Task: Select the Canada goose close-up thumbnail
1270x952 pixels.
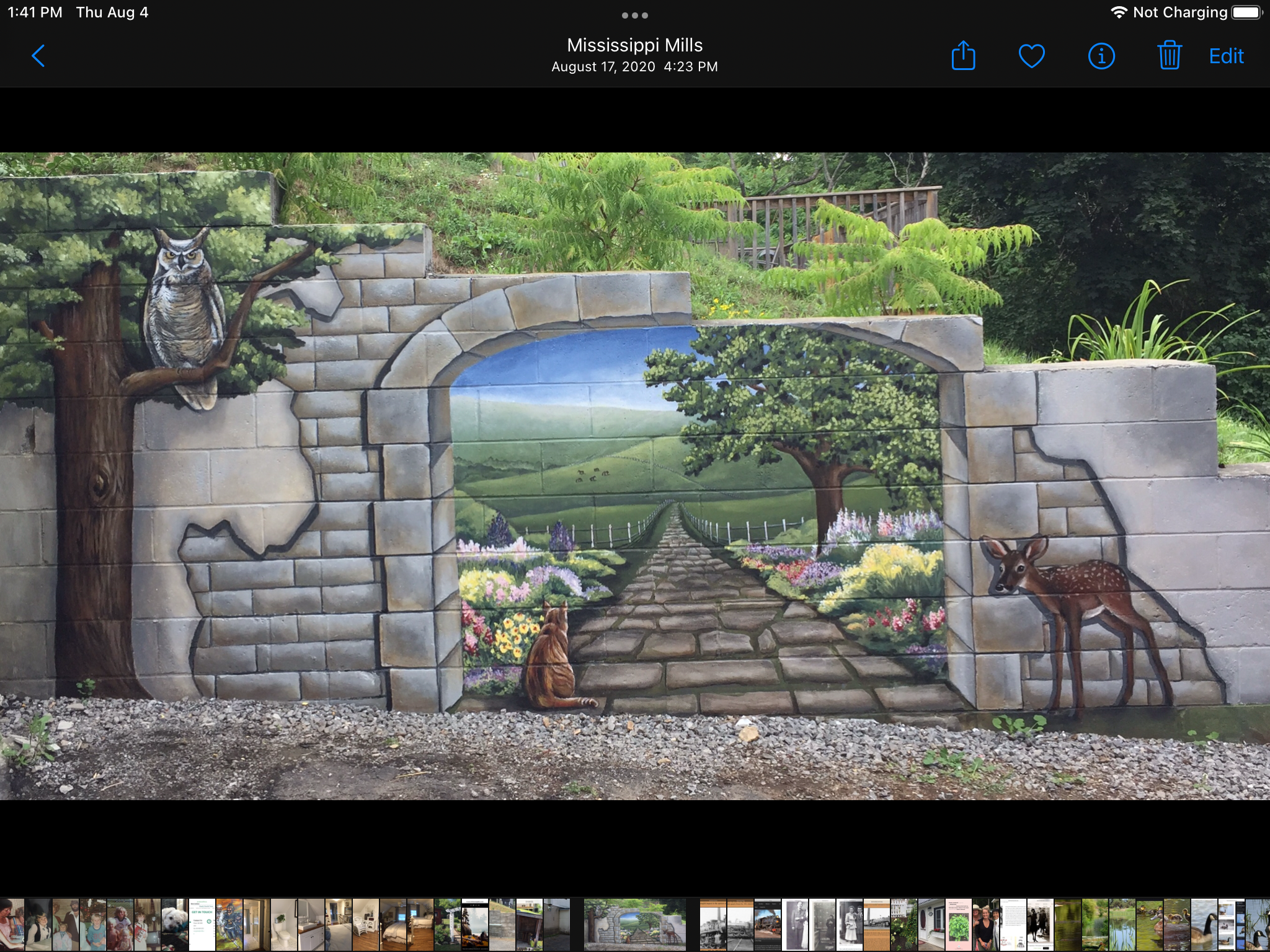Action: [x=1204, y=925]
